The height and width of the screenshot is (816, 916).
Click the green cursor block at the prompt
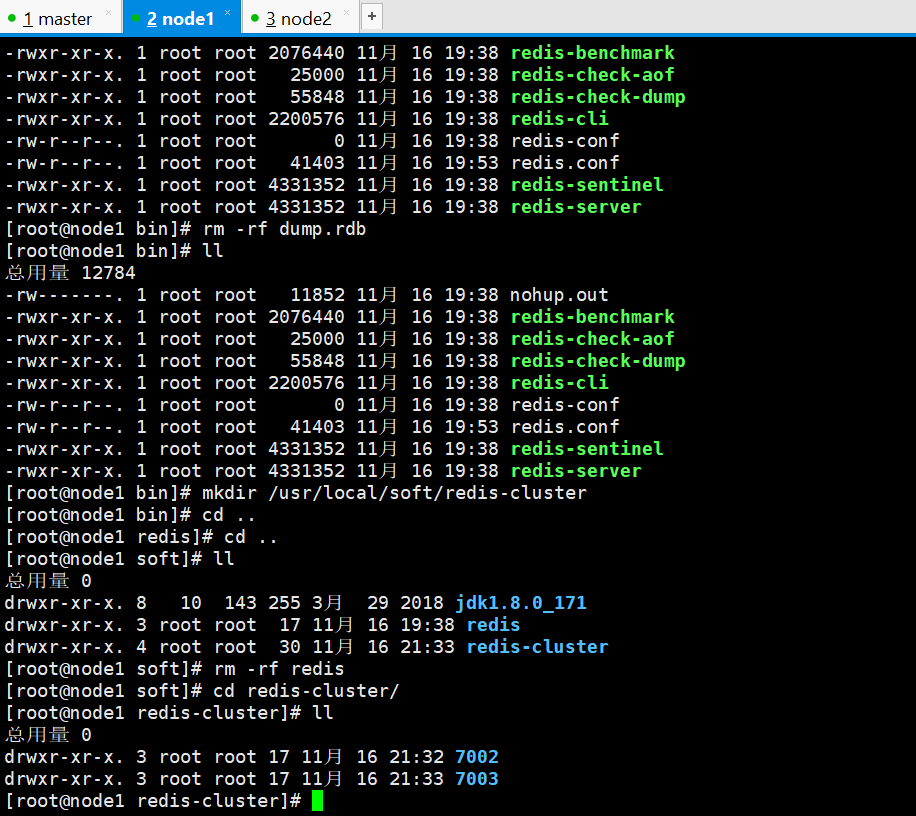click(x=317, y=801)
